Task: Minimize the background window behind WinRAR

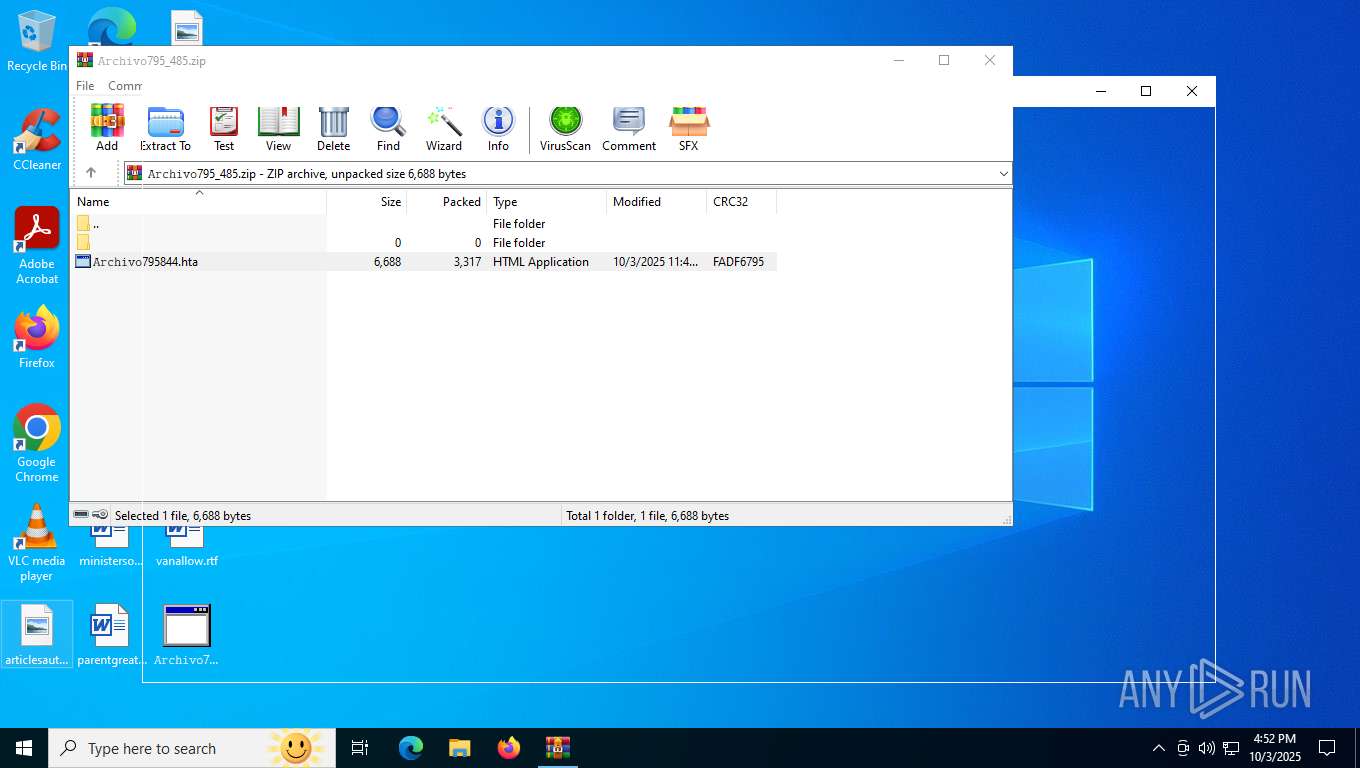Action: [1101, 91]
